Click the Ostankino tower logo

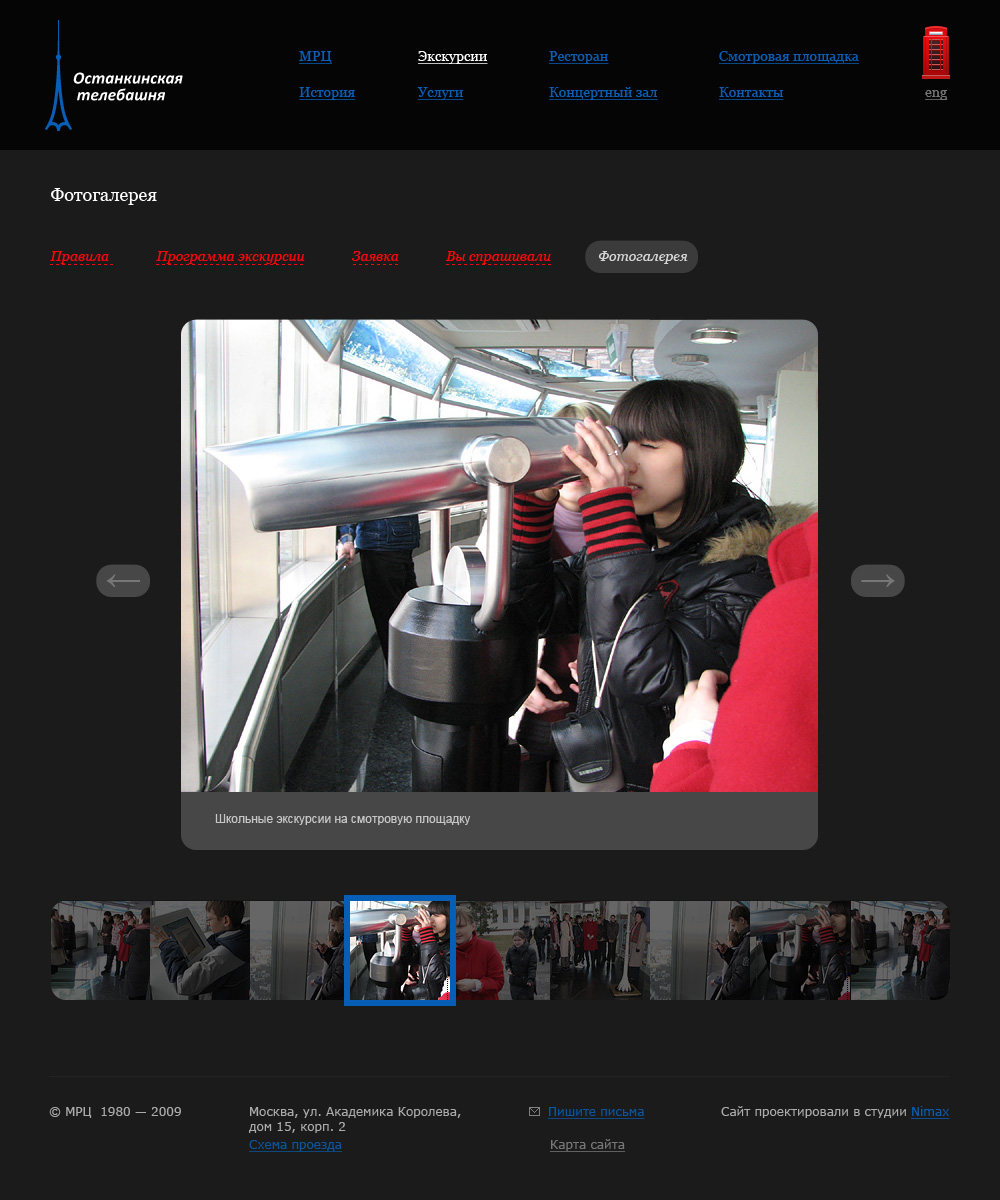[112, 78]
